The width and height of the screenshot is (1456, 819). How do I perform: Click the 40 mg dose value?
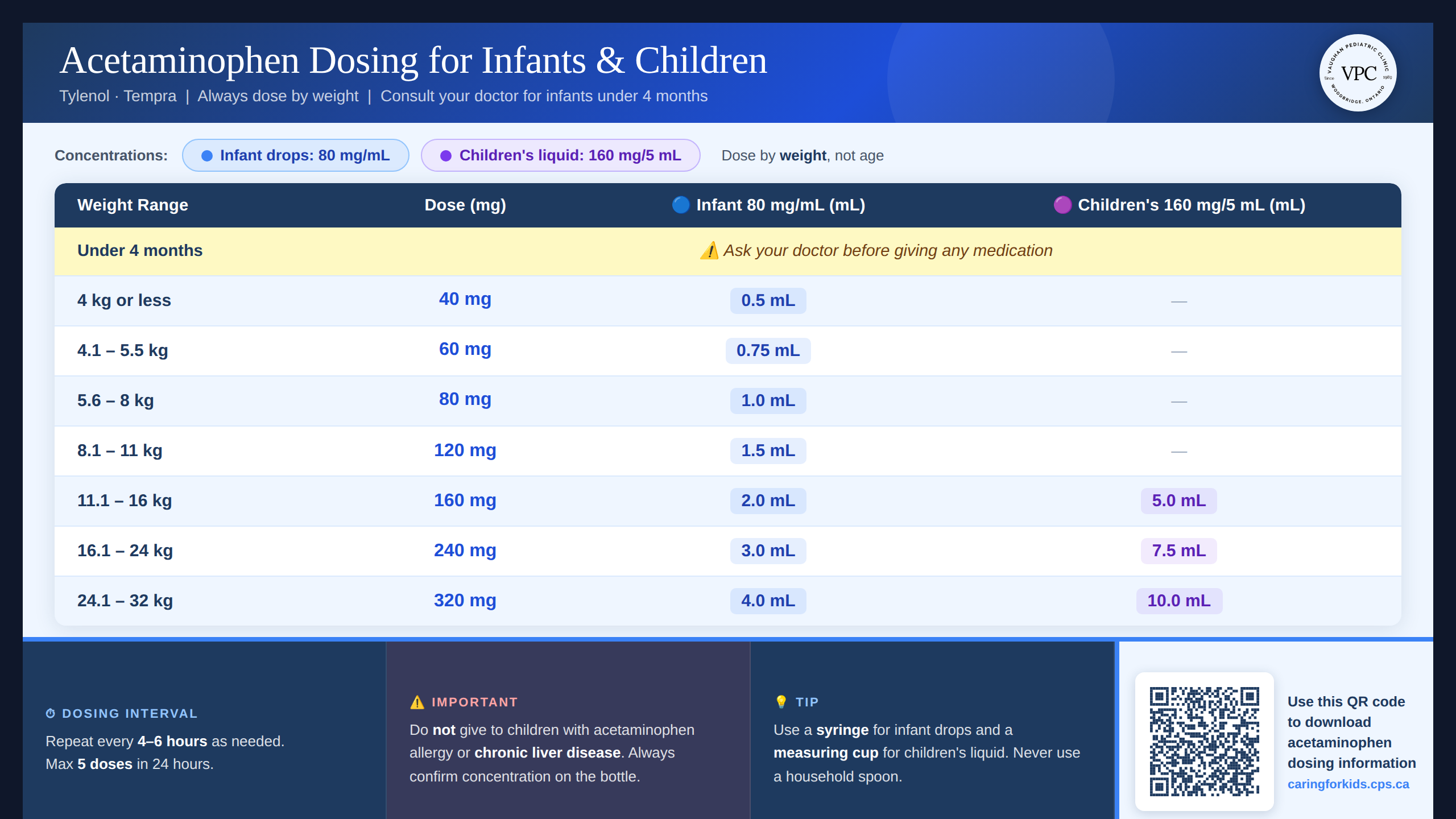465,299
